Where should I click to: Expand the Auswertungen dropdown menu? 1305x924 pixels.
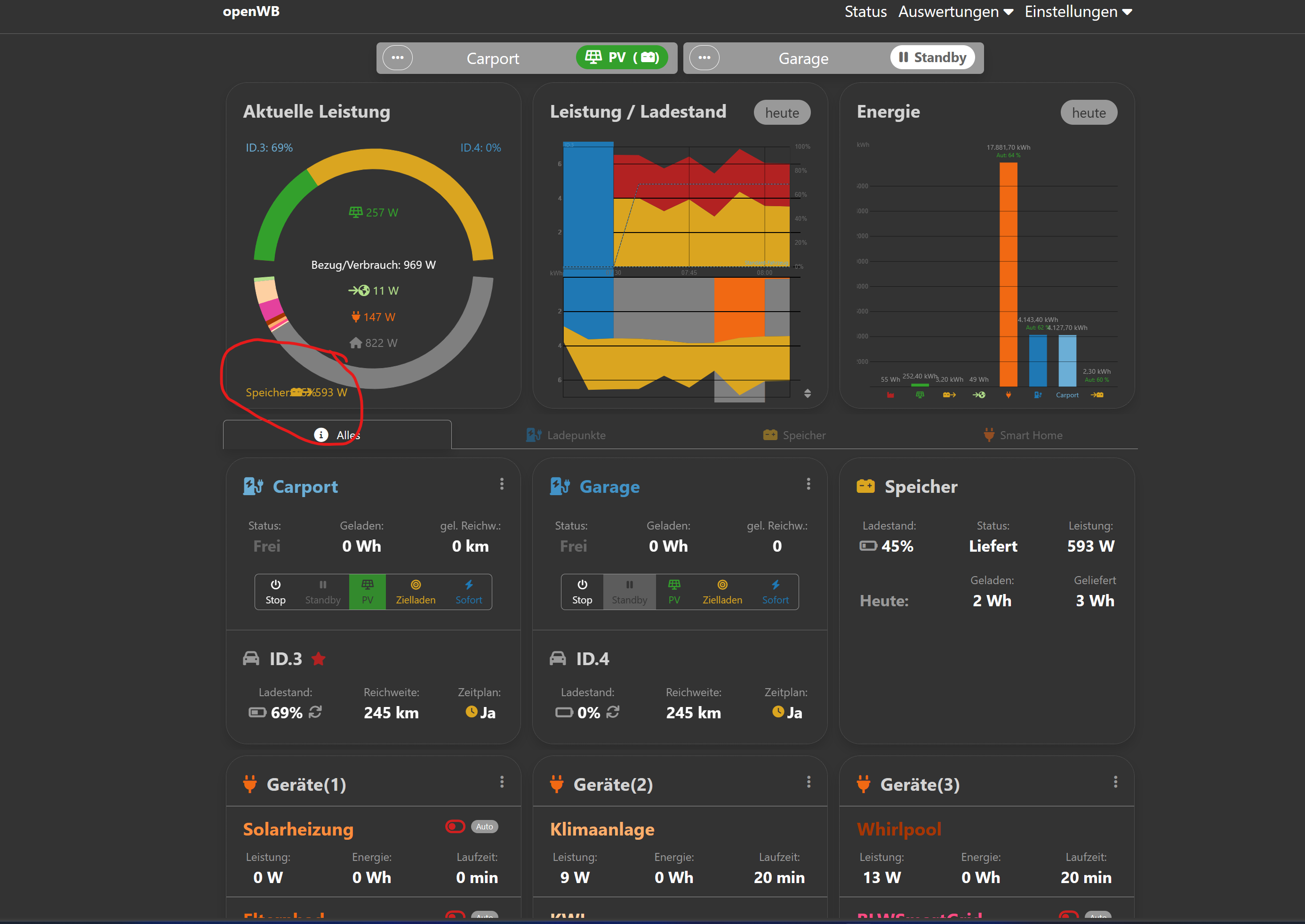[955, 11]
